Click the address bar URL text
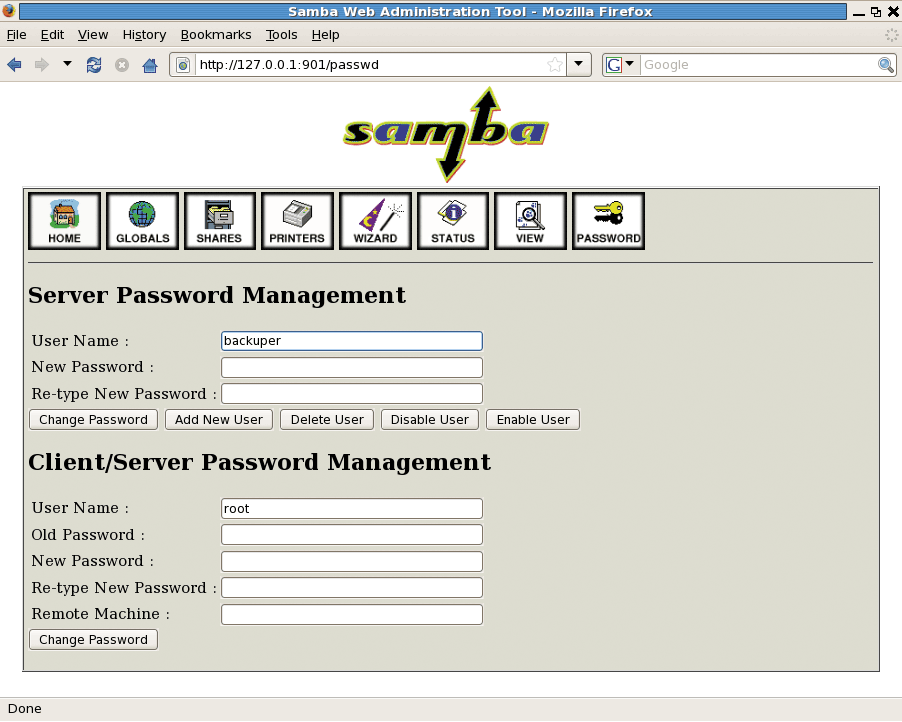The width and height of the screenshot is (902, 722). click(x=289, y=64)
